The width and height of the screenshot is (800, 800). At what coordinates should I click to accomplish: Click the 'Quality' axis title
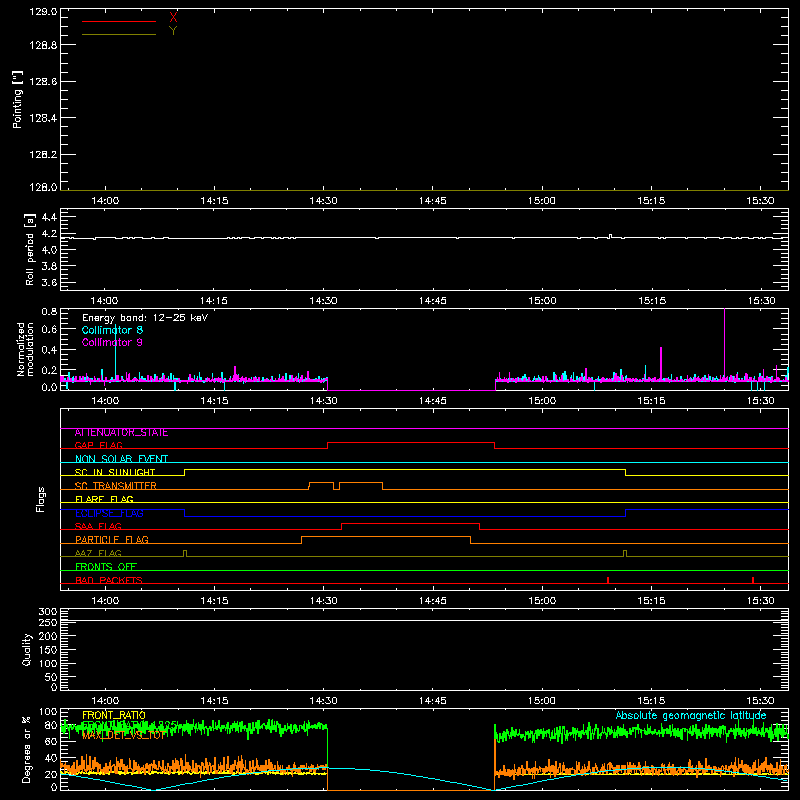(x=27, y=649)
